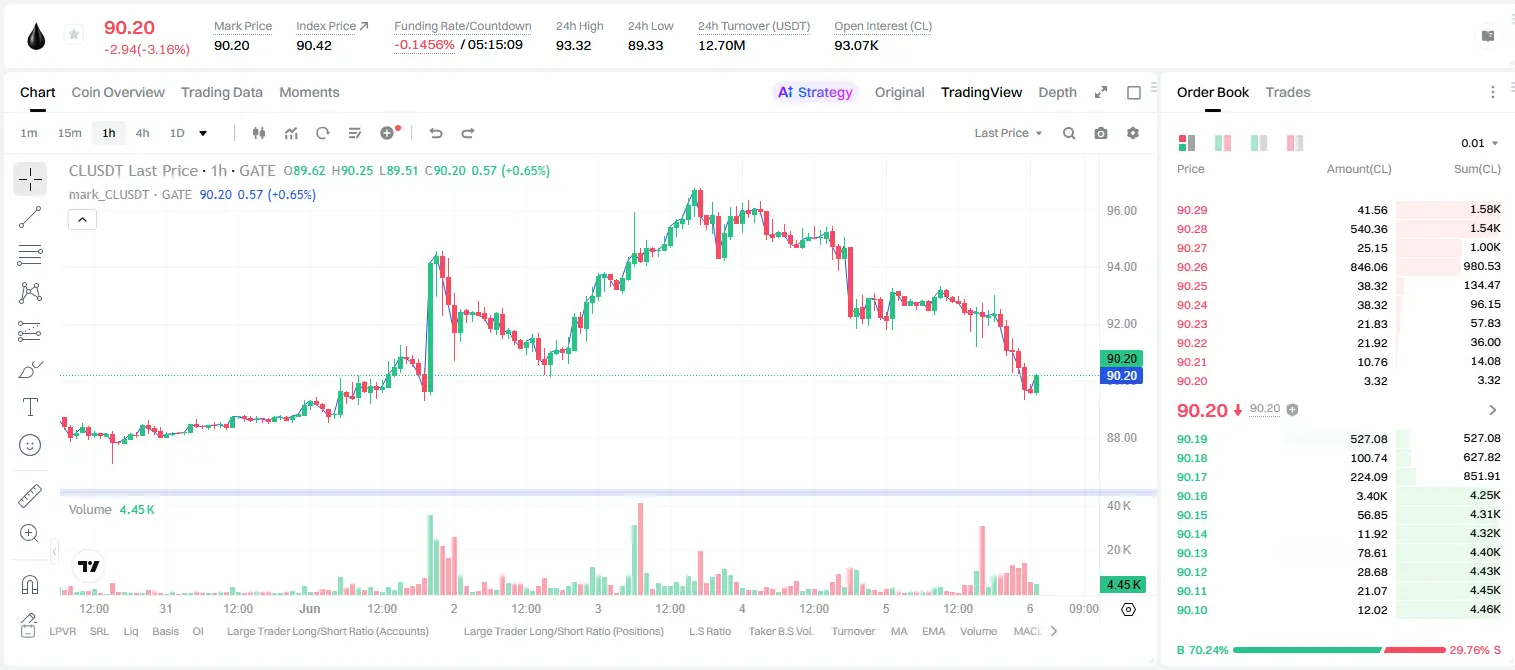Take a chart snapshot with camera icon
This screenshot has height=670, width=1515.
pos(1101,133)
